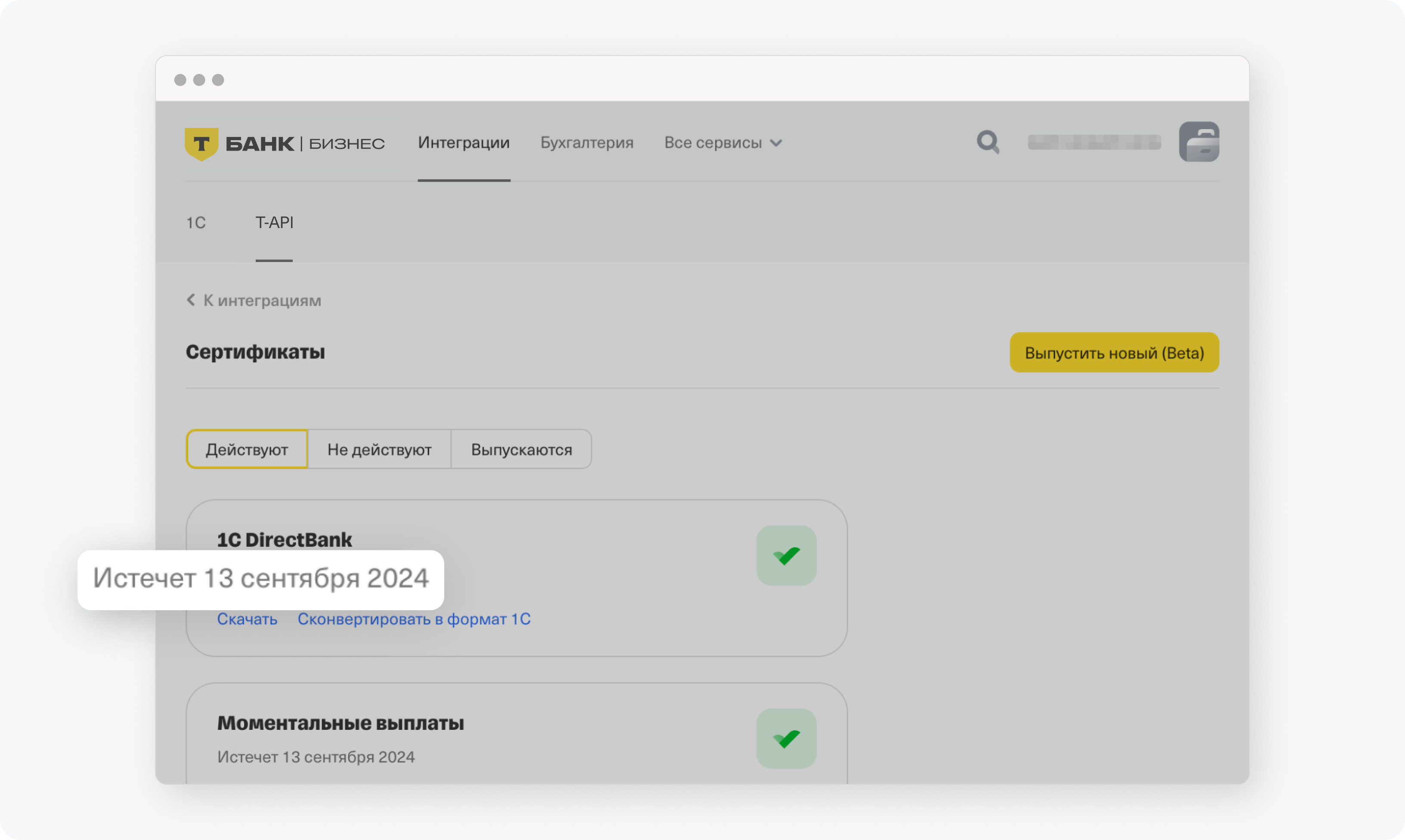
Task: Click the green checkmark on 1C DirectBank card
Action: click(786, 555)
